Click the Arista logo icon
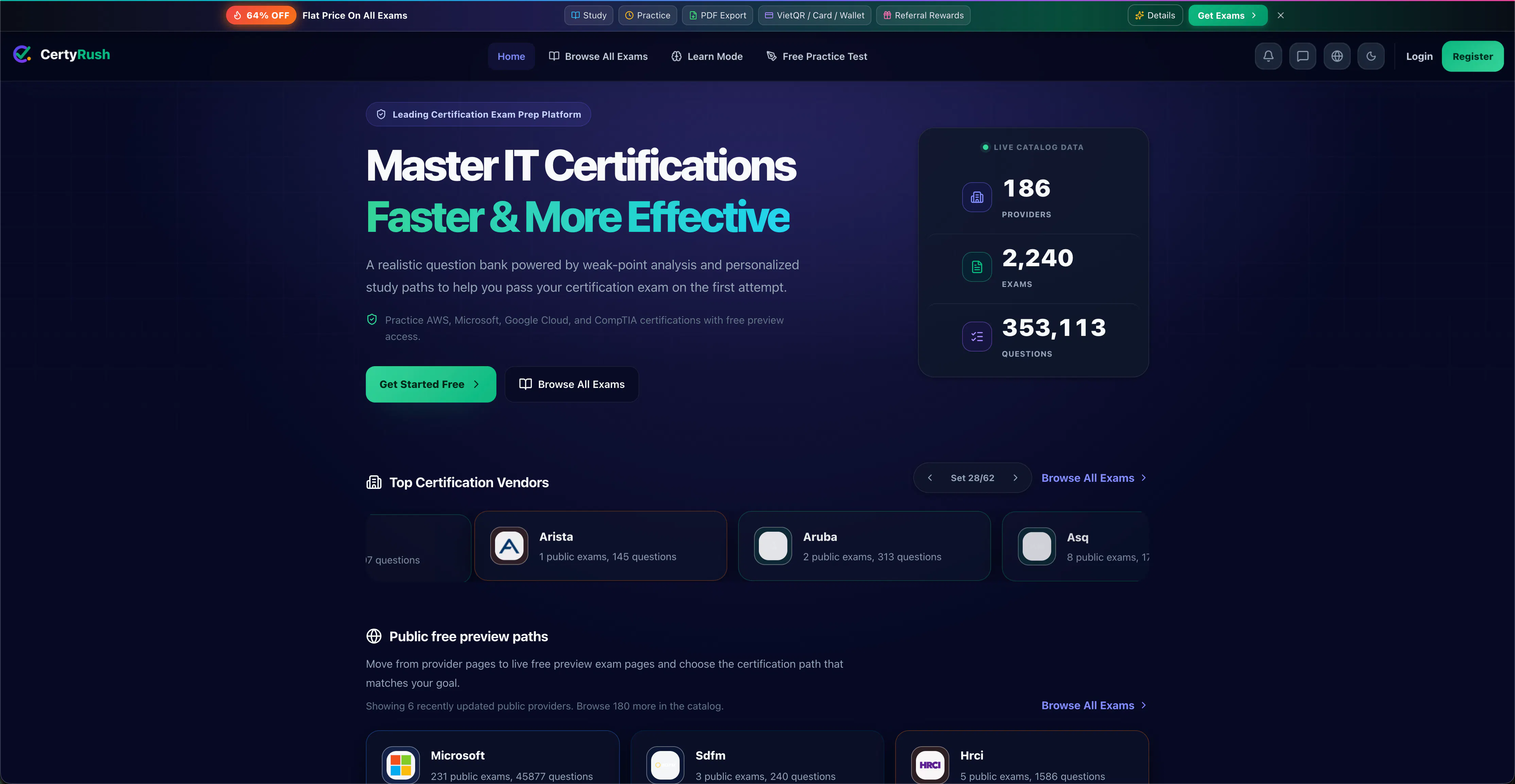Screen dimensions: 1515x784 [x=509, y=546]
